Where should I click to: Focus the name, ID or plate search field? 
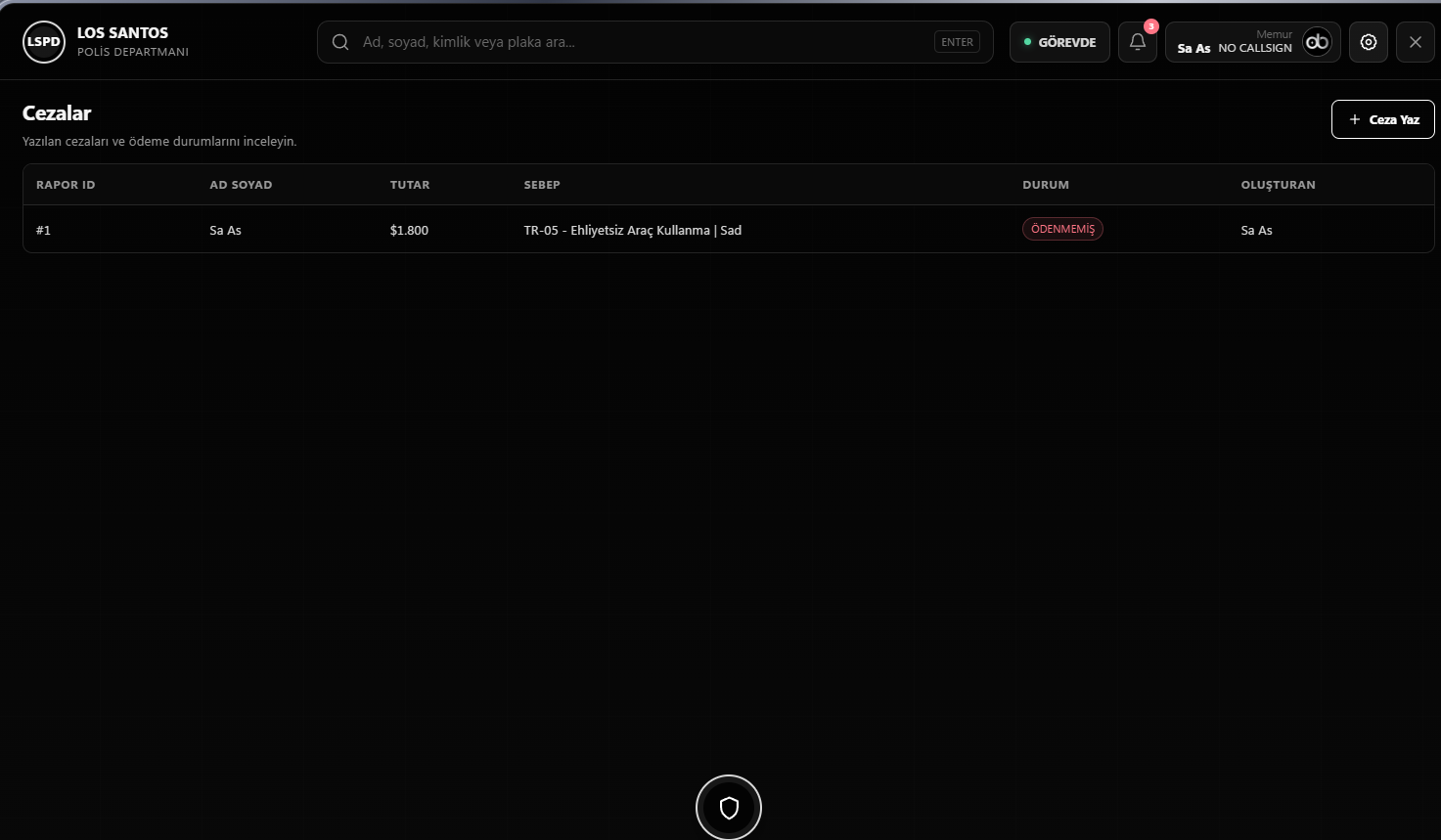click(x=655, y=42)
